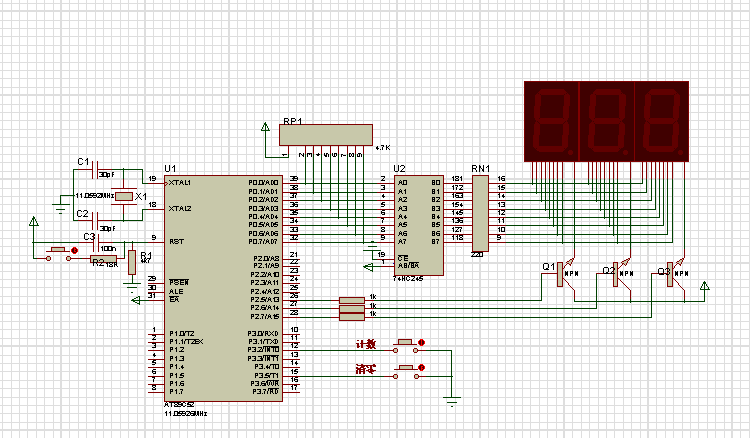Push the 清零 push-button switch
Image resolution: width=750 pixels, height=438 pixels.
(406, 371)
